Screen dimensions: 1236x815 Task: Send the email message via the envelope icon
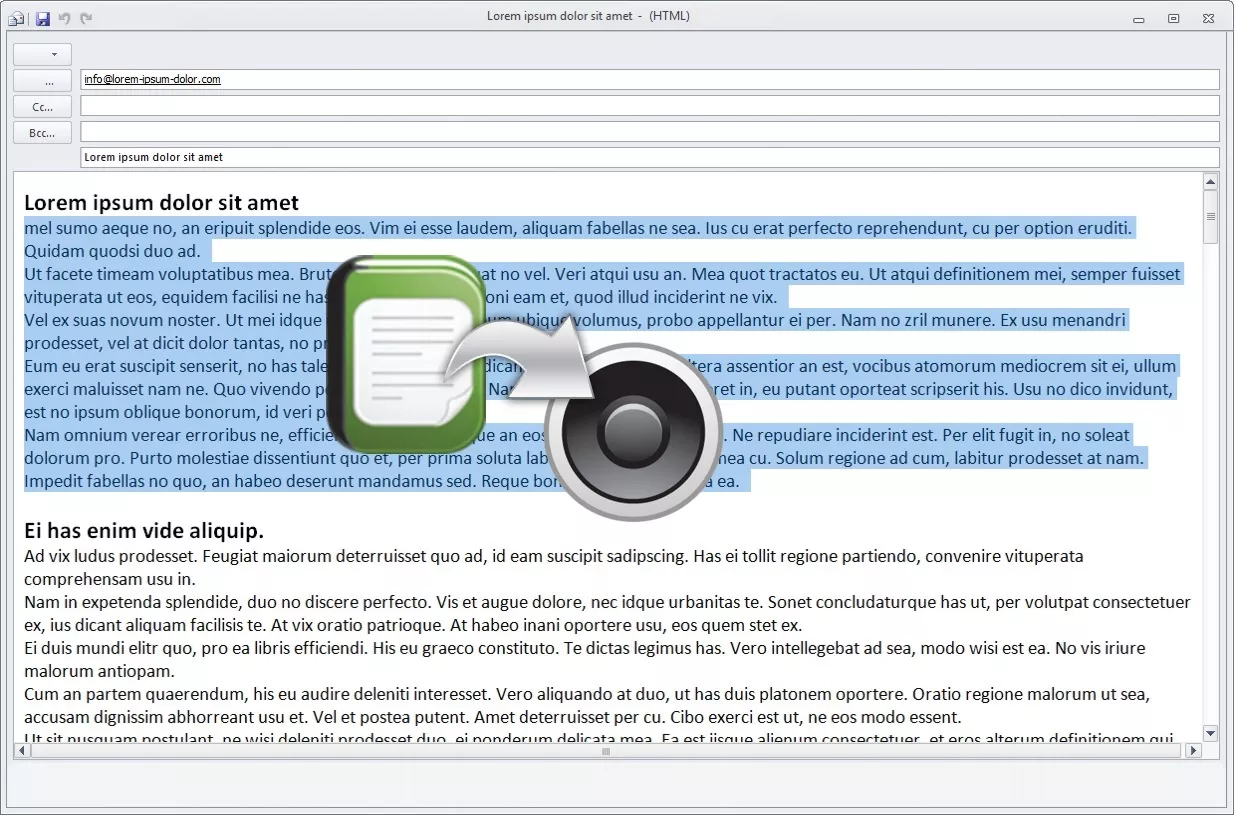click(16, 17)
